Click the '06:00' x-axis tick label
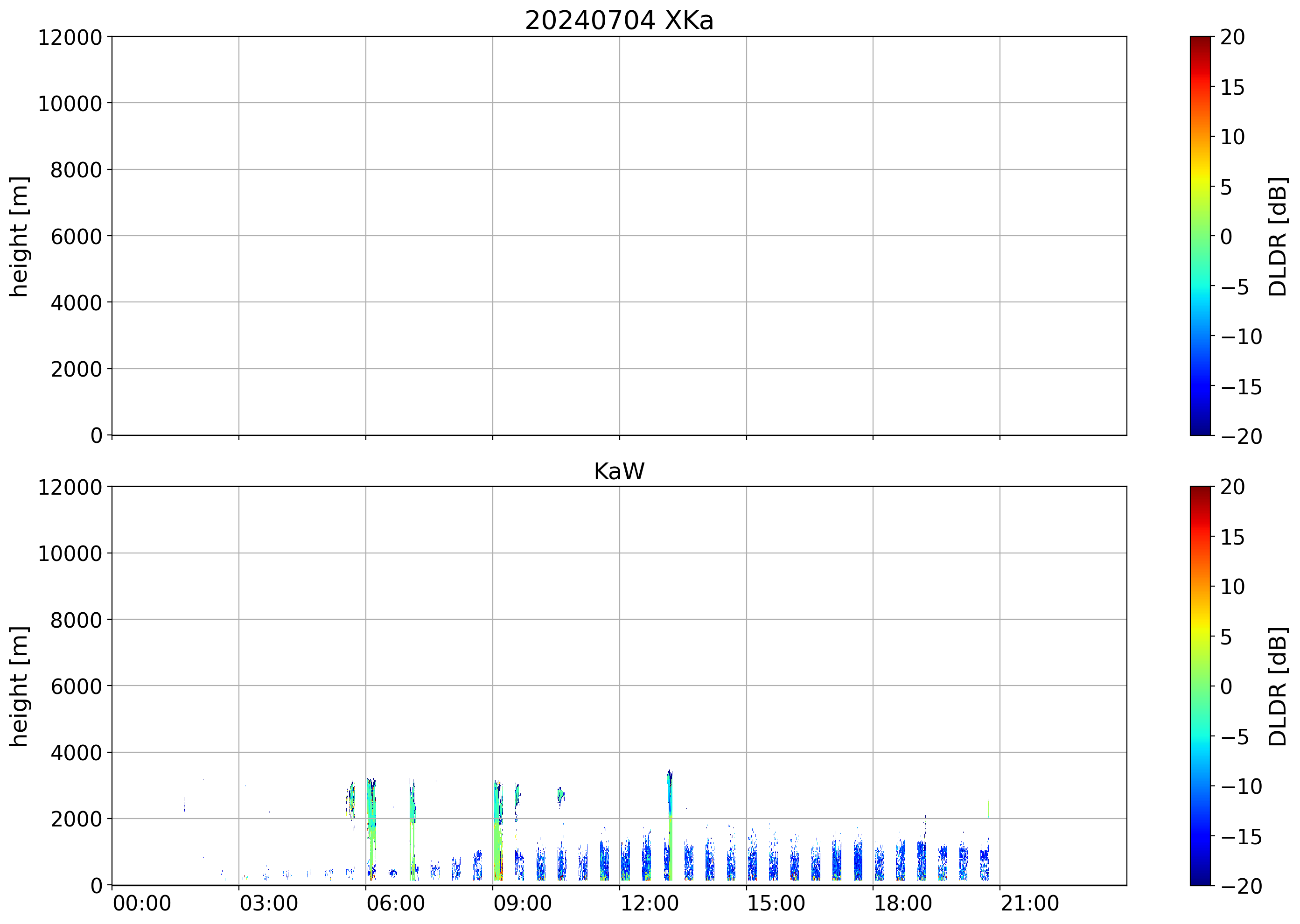This screenshot has width=1300, height=924. coord(395,903)
